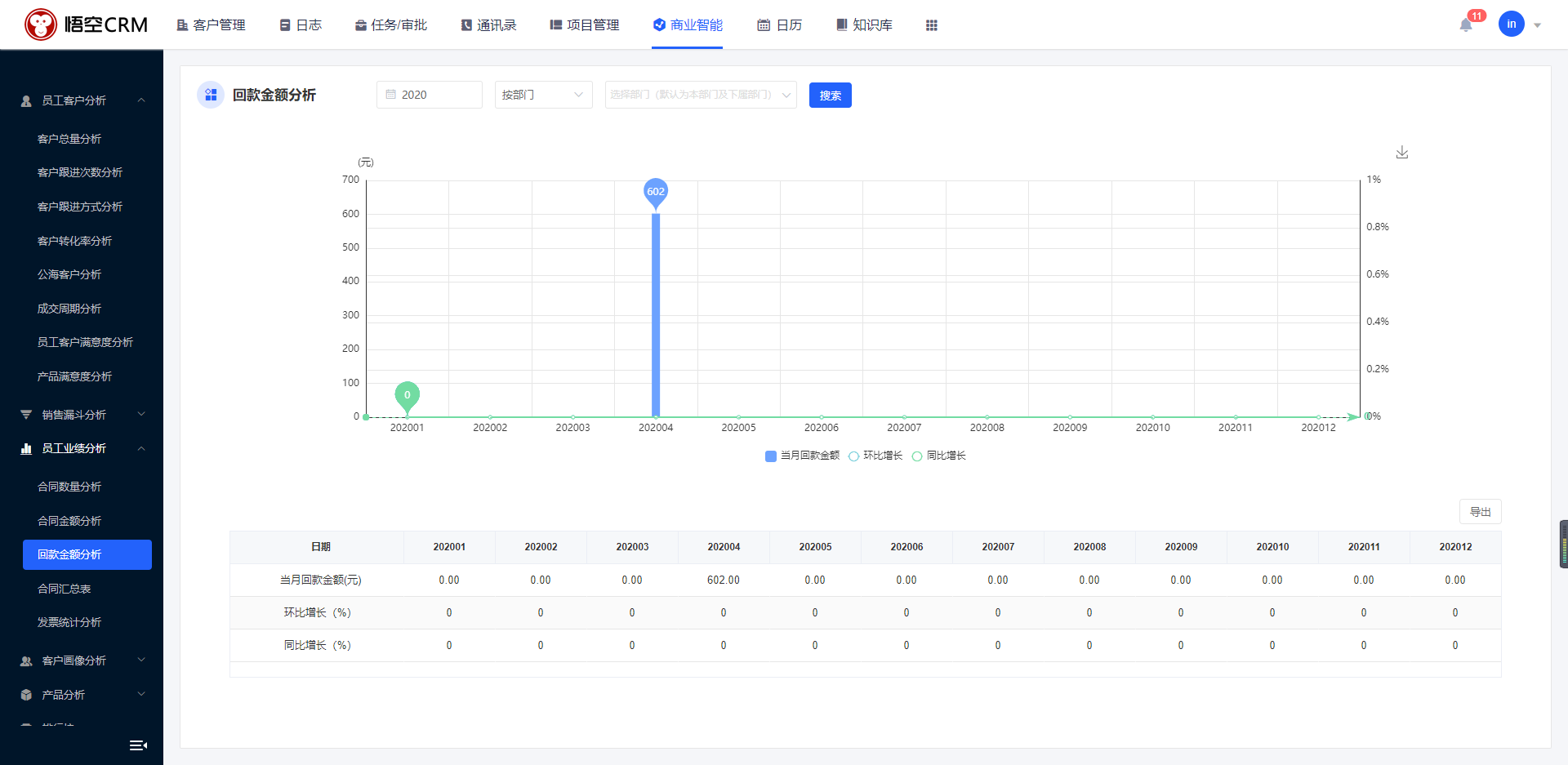Open 商业智能 in the top navigation
Screen dimensions: 1568x765
coord(688,25)
